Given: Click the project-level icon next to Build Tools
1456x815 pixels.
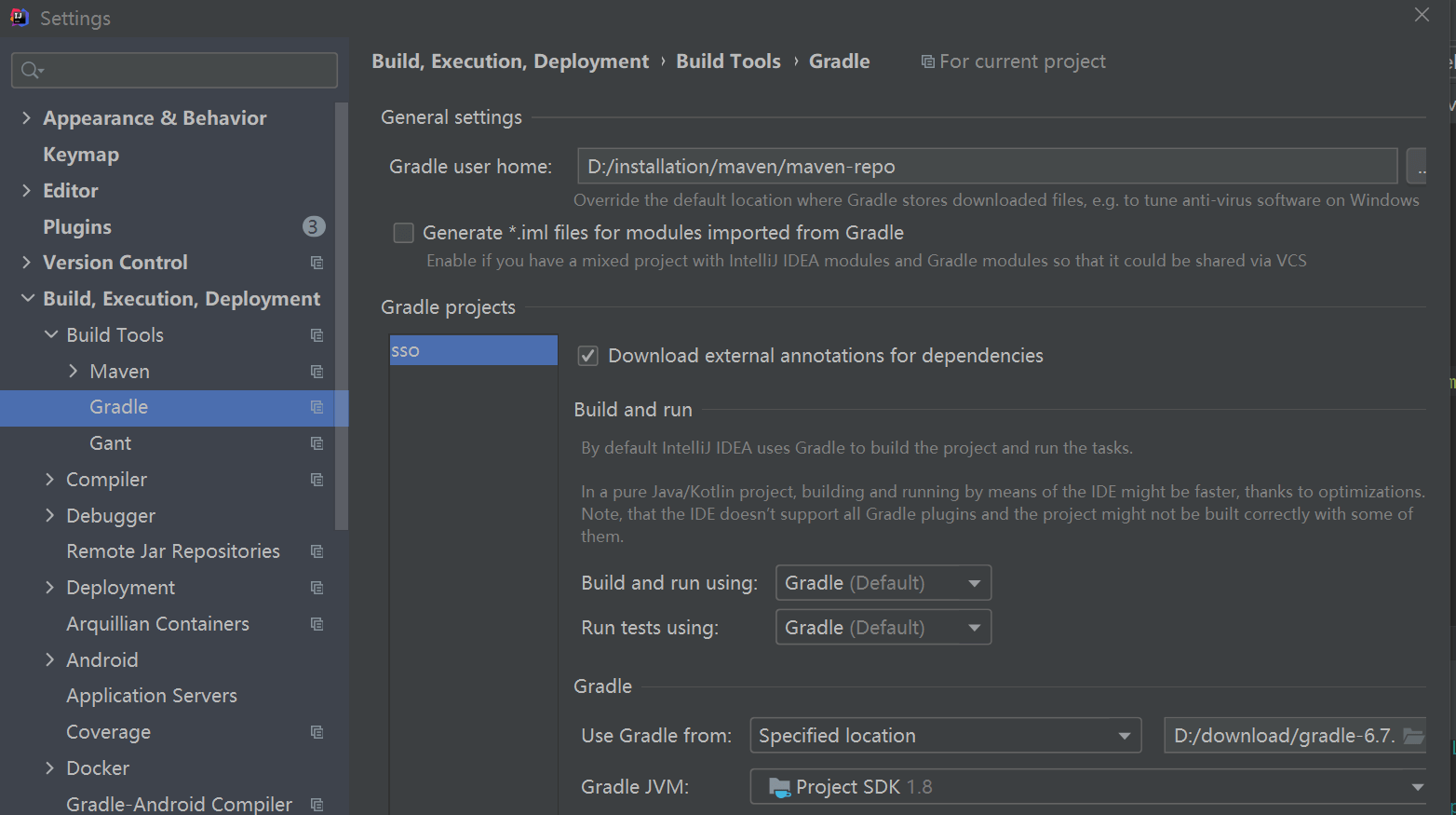Looking at the screenshot, I should tap(317, 335).
